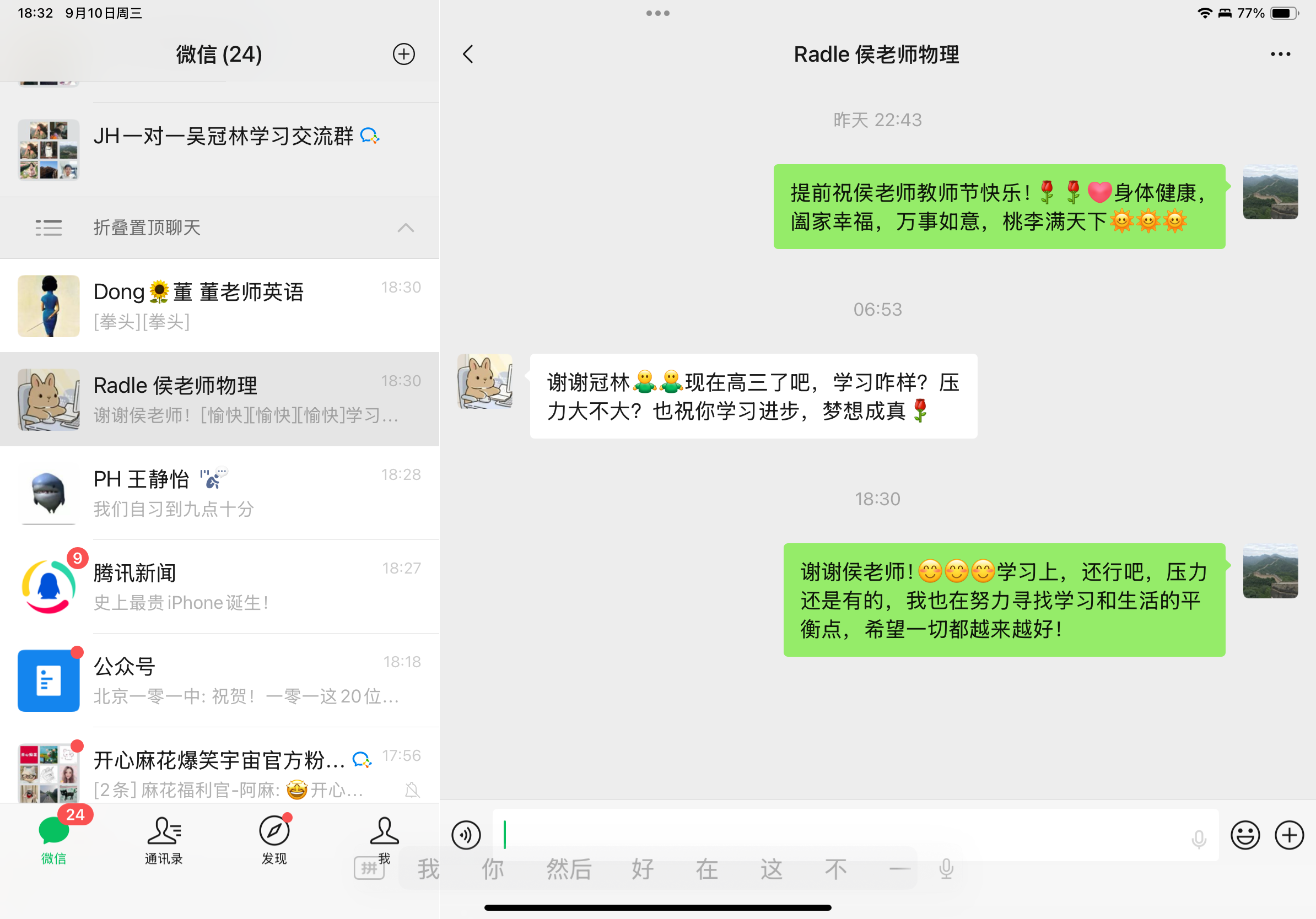
Task: Open chat info via three-dot icon
Action: (1279, 55)
